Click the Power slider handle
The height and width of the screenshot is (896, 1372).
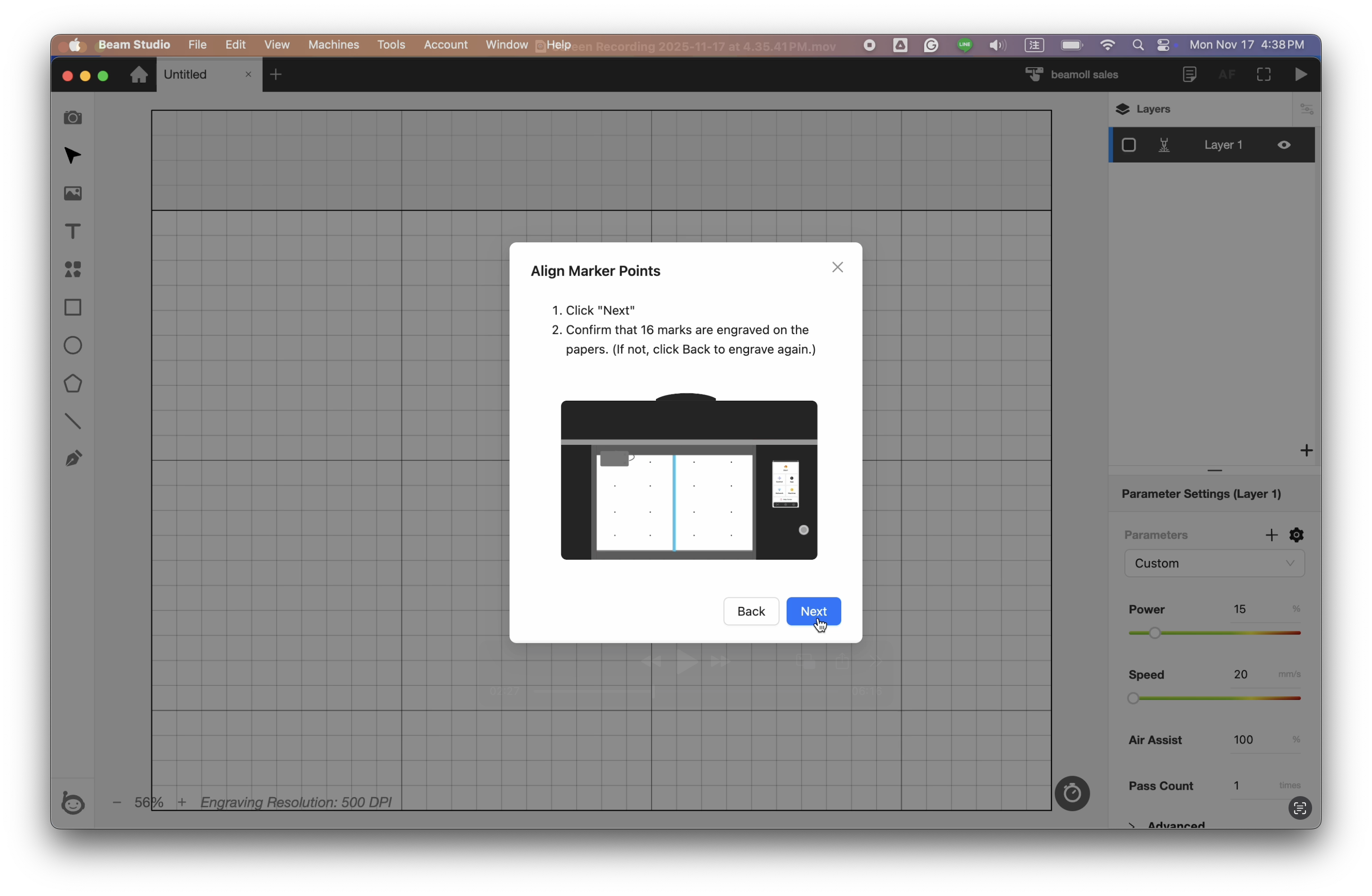1154,633
